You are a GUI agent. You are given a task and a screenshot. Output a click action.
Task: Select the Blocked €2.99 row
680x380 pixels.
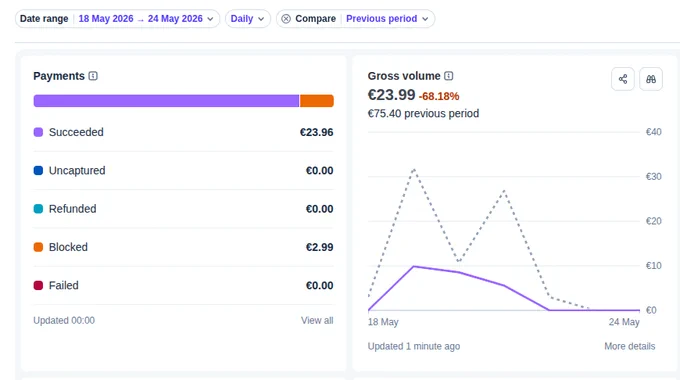(183, 247)
